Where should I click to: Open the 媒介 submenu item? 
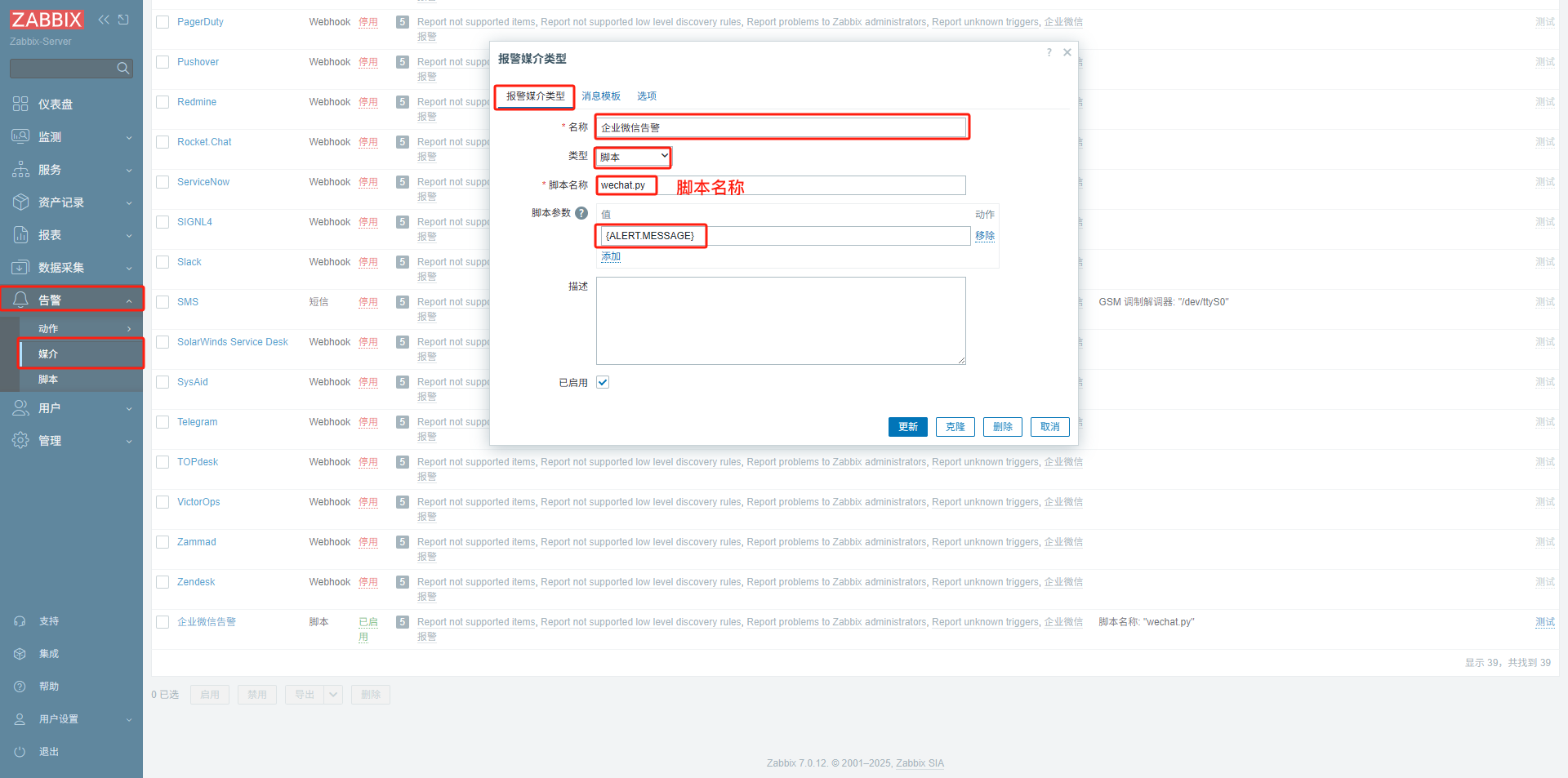80,353
